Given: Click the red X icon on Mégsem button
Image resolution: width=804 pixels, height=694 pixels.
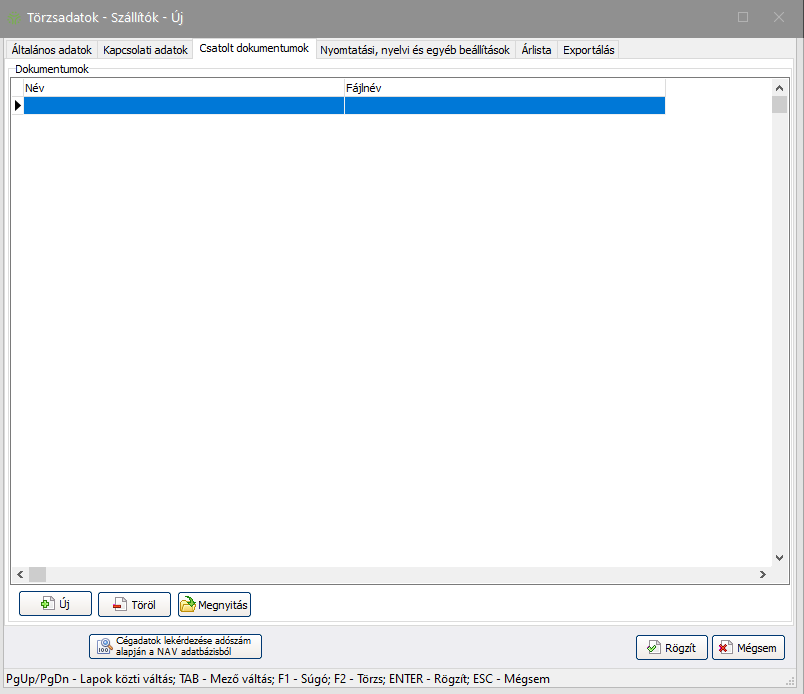Looking at the screenshot, I should [x=724, y=648].
